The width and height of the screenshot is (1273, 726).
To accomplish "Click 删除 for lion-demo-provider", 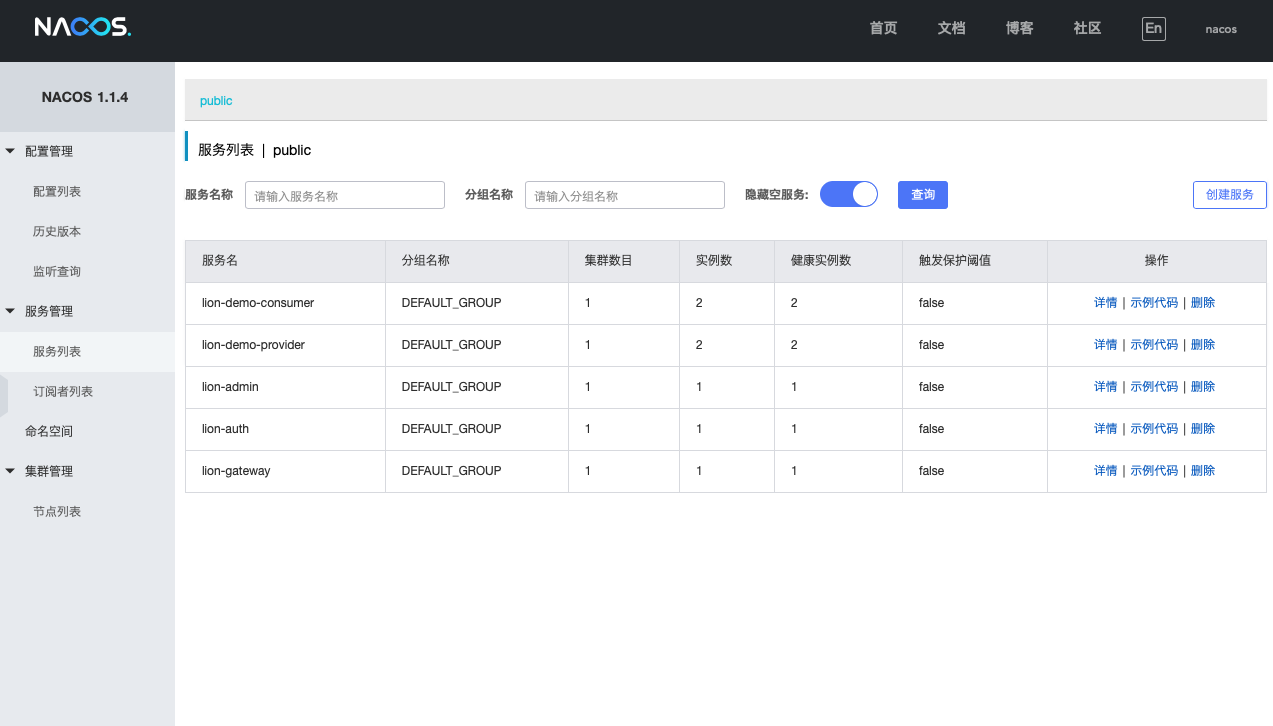I will click(1203, 345).
